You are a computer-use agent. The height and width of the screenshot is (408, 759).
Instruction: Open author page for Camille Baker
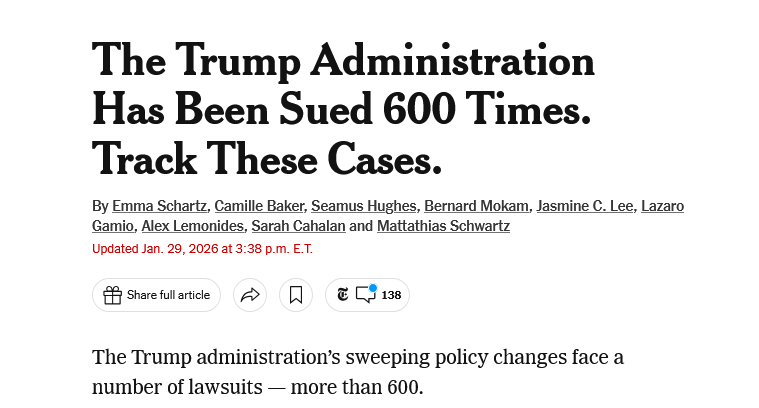[x=259, y=206]
